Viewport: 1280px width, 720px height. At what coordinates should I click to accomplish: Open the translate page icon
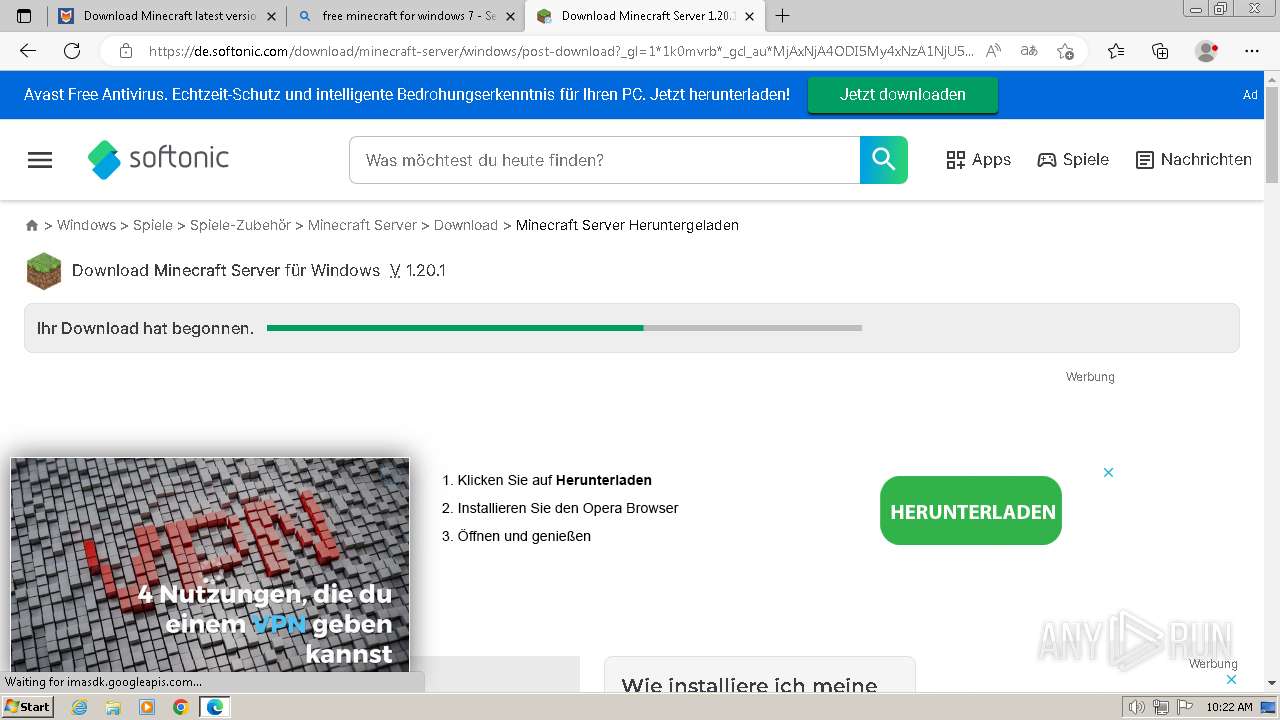(x=1028, y=51)
